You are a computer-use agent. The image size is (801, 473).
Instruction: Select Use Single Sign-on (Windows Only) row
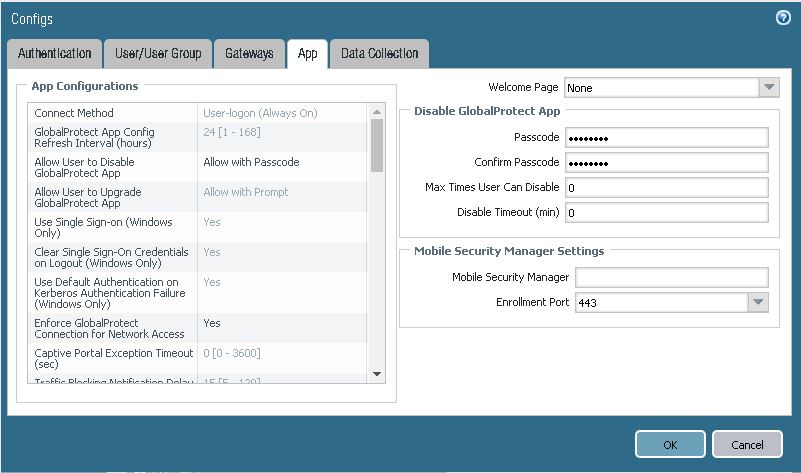(x=197, y=227)
